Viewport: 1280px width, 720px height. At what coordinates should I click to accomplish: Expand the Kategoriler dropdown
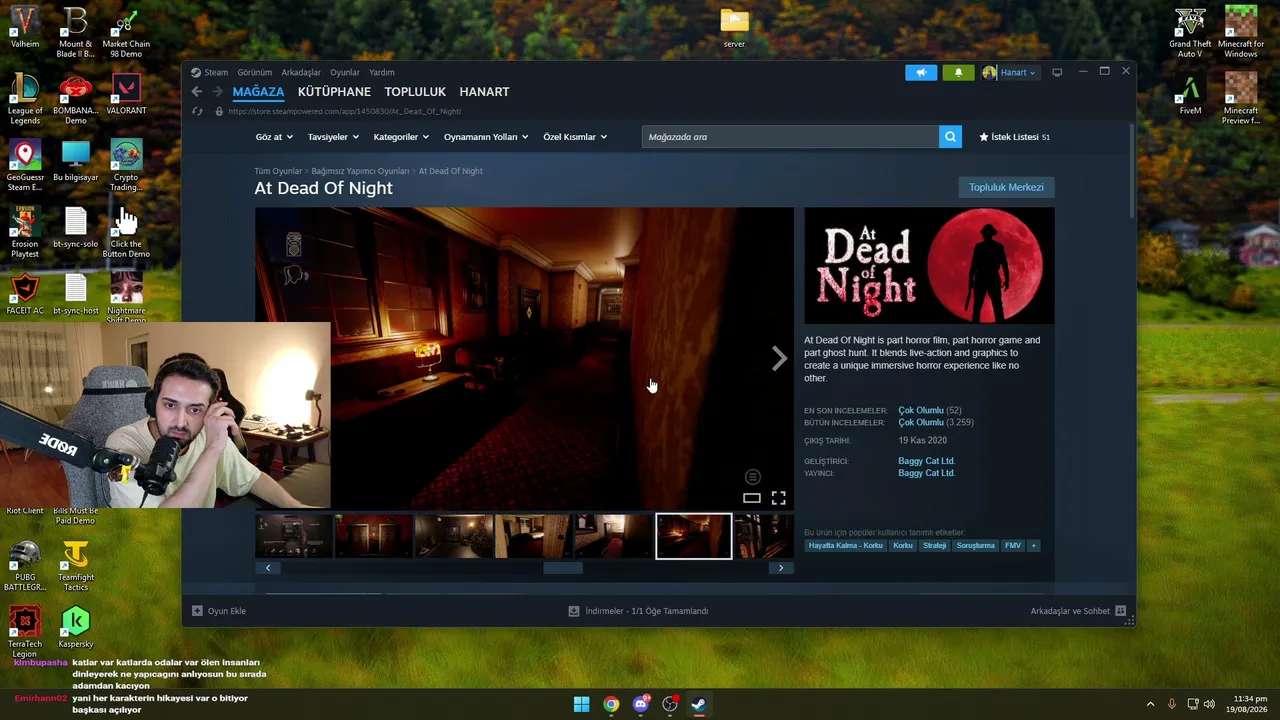click(401, 137)
